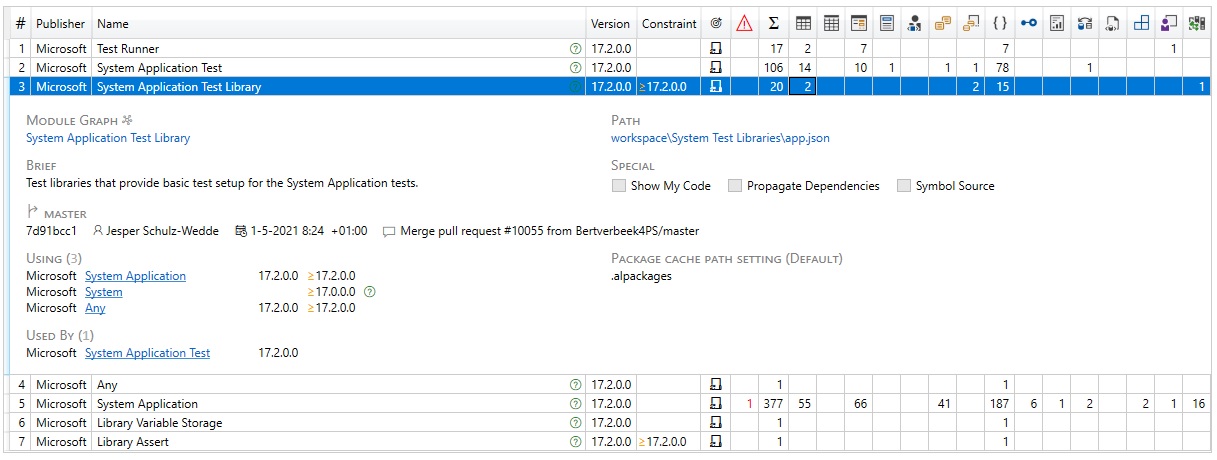The width and height of the screenshot is (1217, 460).
Task: Follow the System Application link under Using
Action: [135, 276]
